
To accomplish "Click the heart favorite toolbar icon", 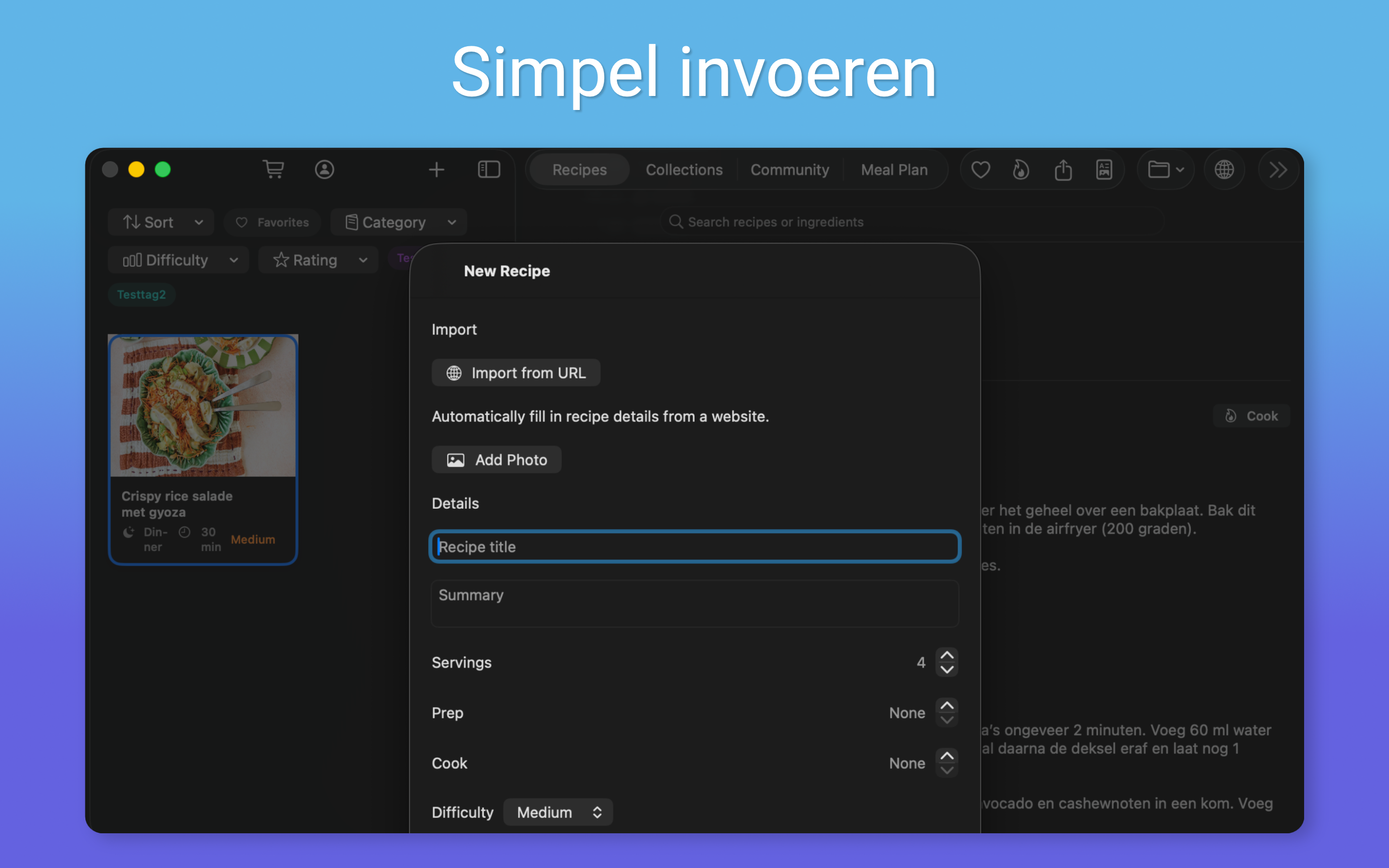I will click(980, 170).
